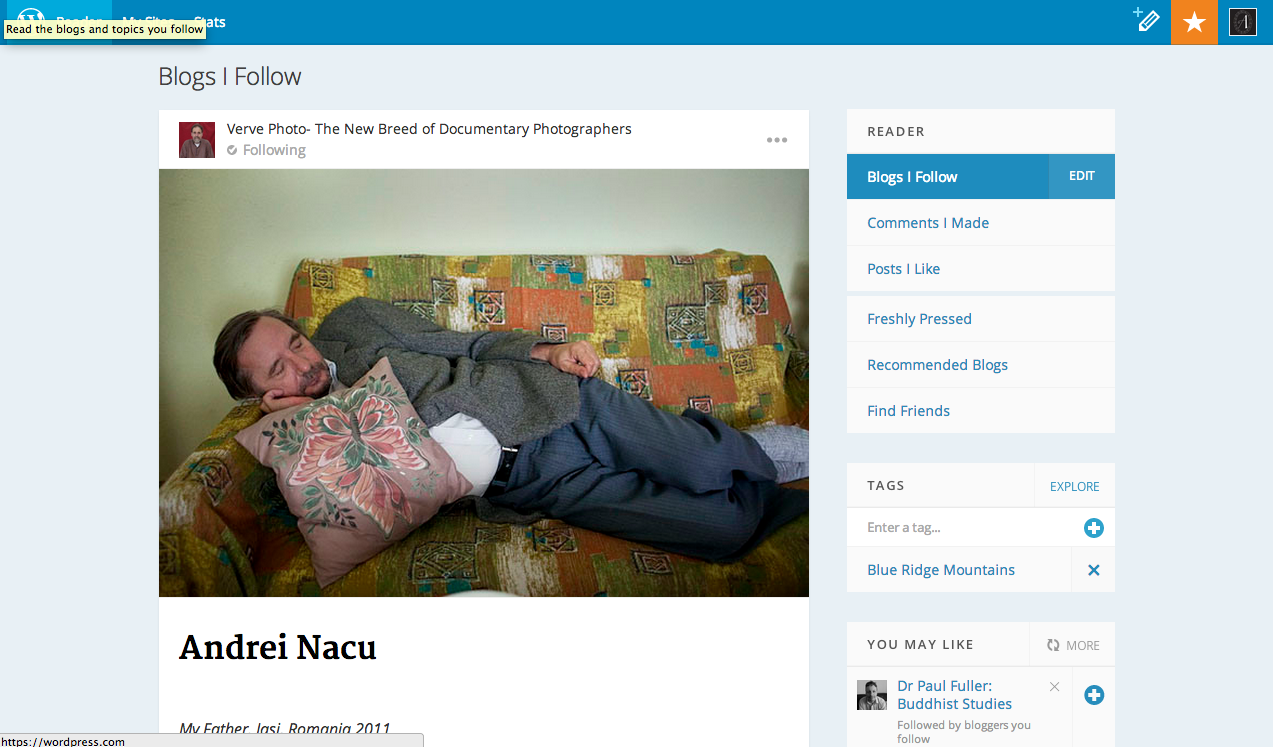1273x747 pixels.
Task: Open the post's three-dot options menu
Action: [777, 140]
